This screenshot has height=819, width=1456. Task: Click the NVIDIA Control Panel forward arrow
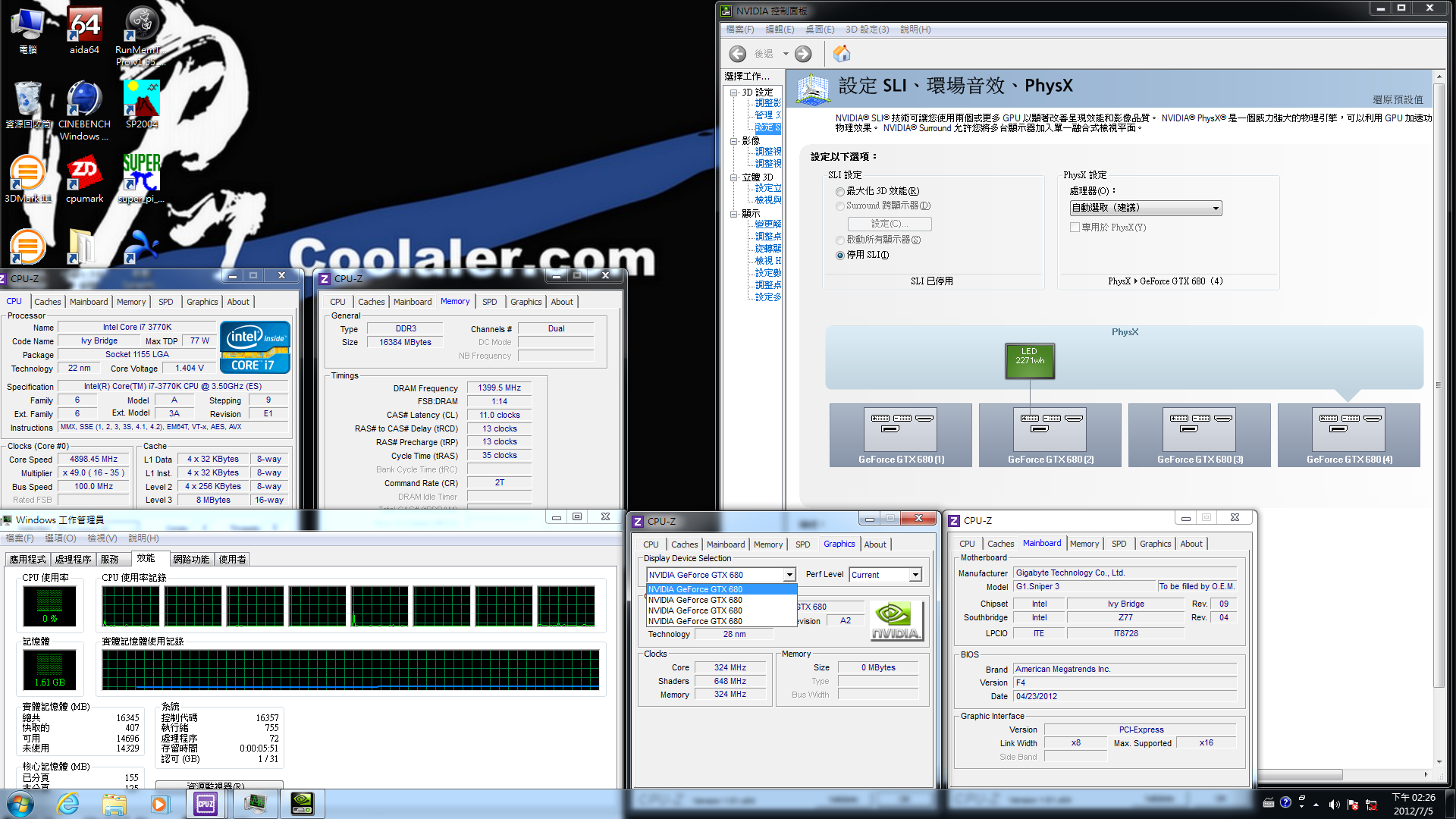tap(803, 54)
